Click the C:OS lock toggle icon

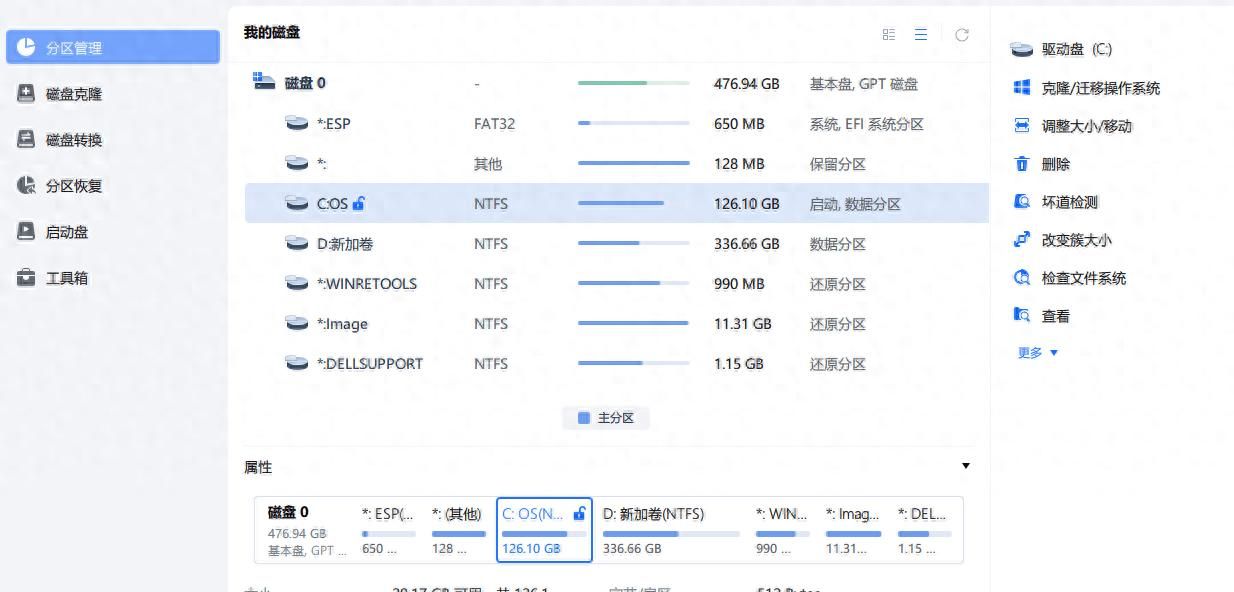point(359,204)
